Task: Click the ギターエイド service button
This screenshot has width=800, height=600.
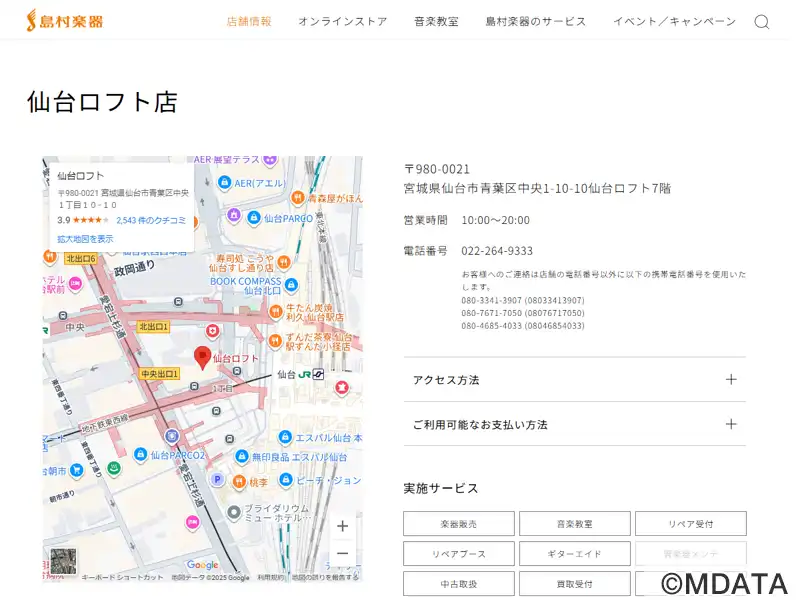Action: coord(575,554)
